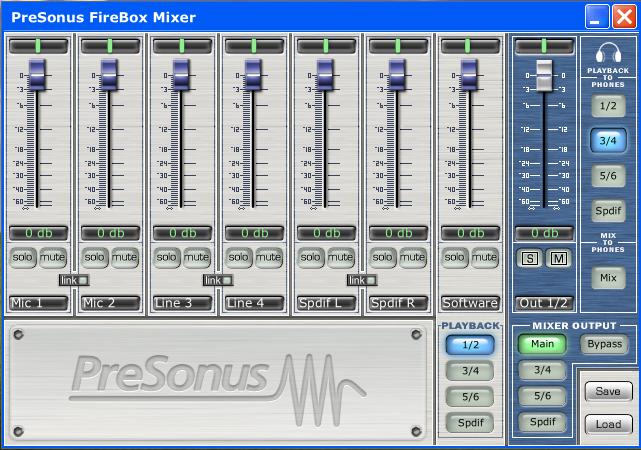Click the Mic 2 pan control
The height and width of the screenshot is (450, 641).
tap(110, 46)
